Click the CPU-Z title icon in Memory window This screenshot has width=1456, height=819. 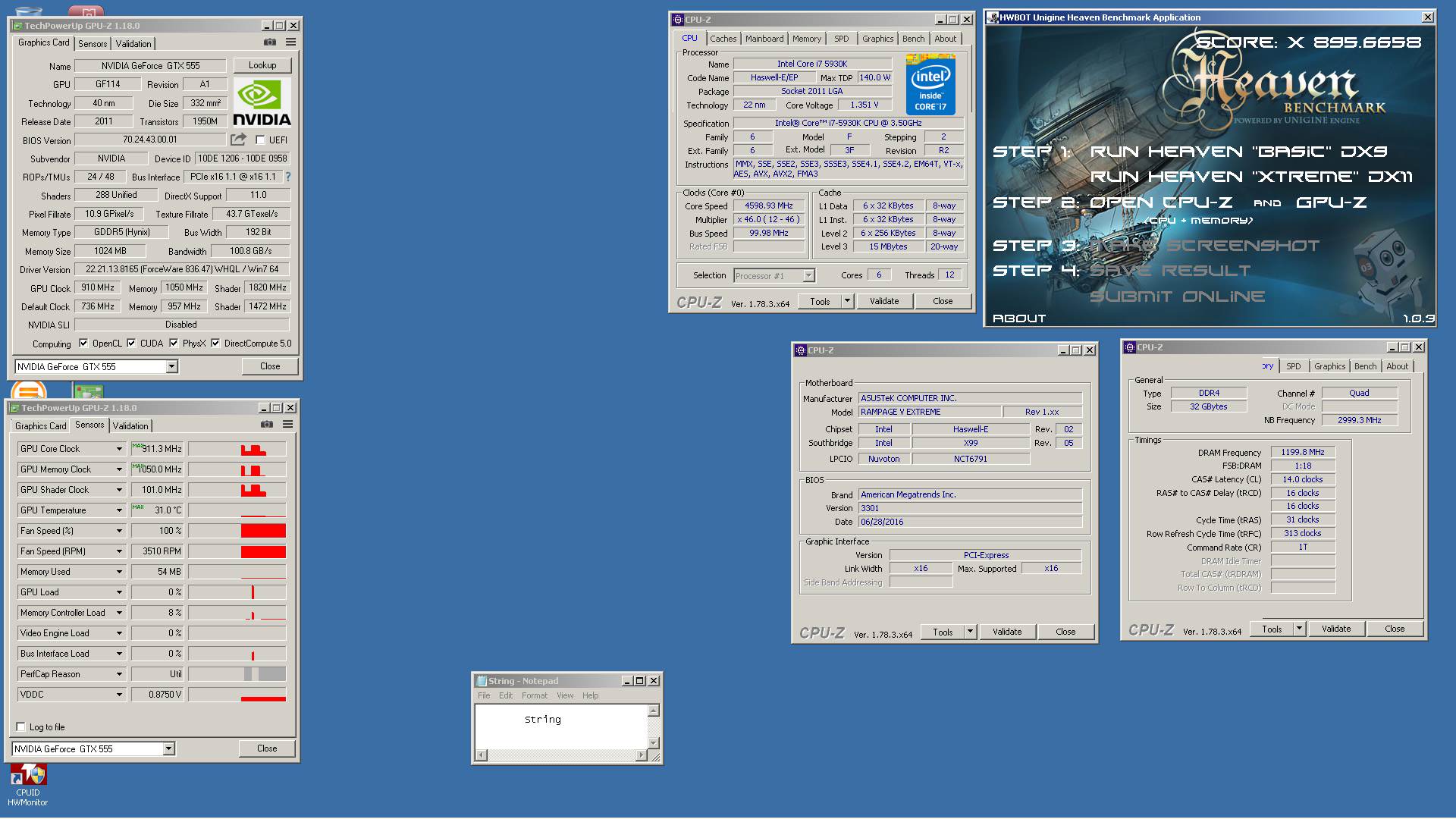(1129, 347)
